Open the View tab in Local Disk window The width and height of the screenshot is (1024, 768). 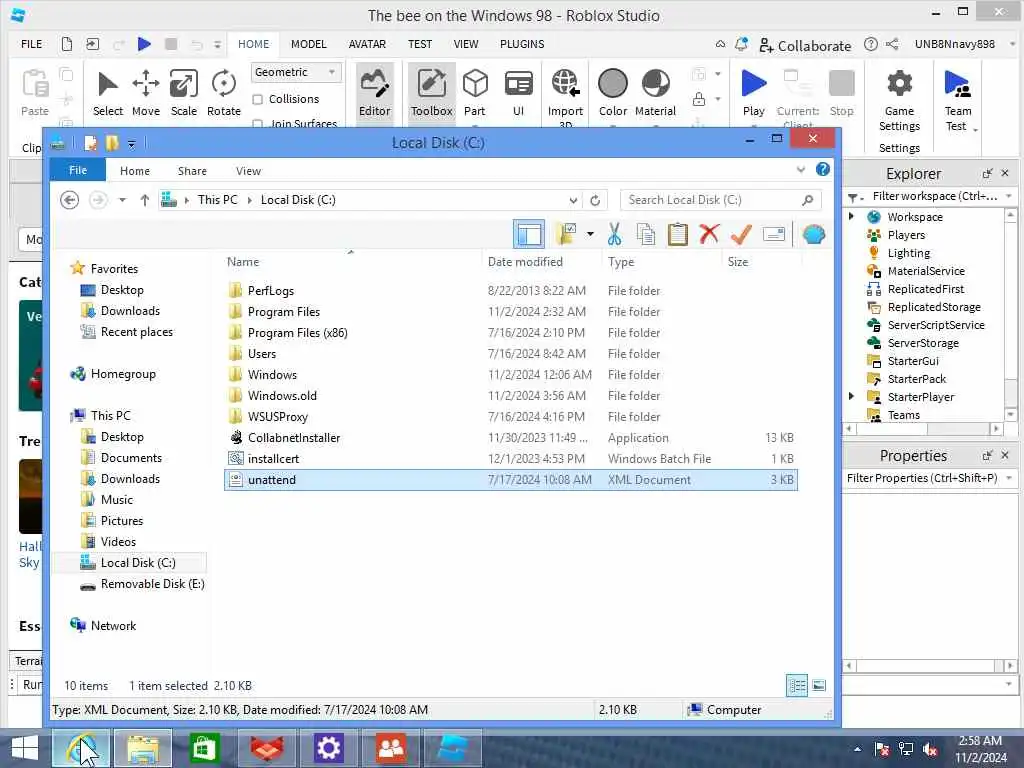pyautogui.click(x=248, y=170)
